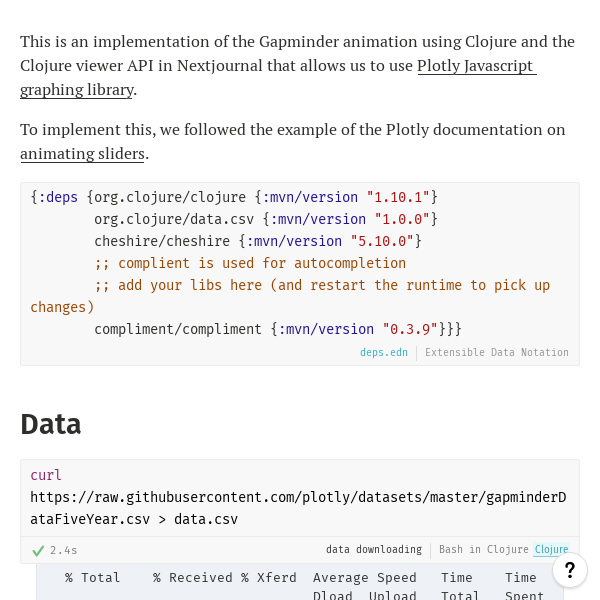Follow the animating sliders link
This screenshot has height=600, width=600.
[x=82, y=154]
